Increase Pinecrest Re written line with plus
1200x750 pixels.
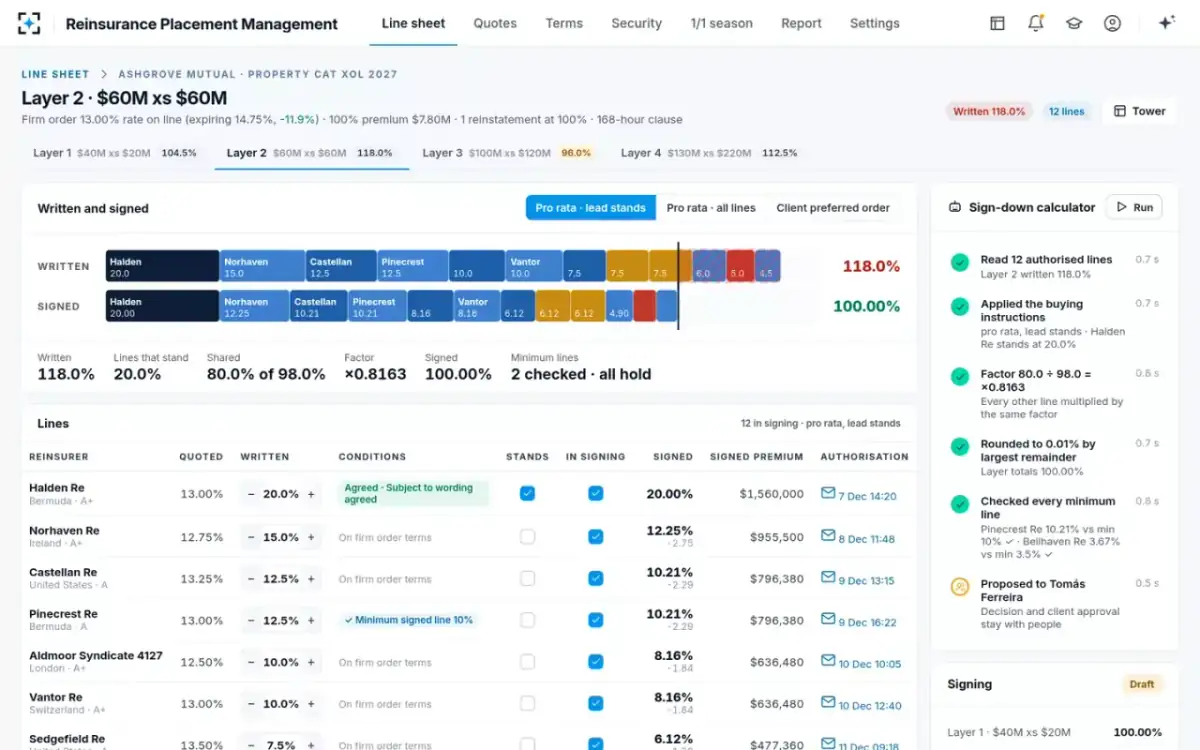[x=311, y=620]
